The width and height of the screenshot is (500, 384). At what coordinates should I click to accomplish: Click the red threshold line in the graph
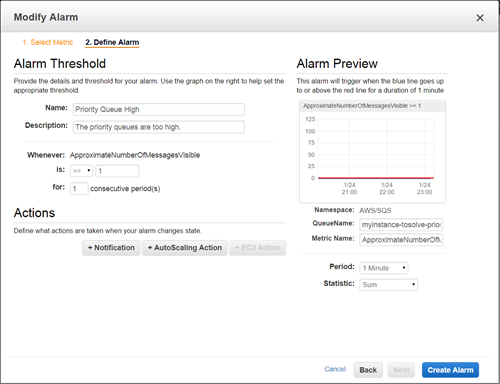pyautogui.click(x=376, y=178)
